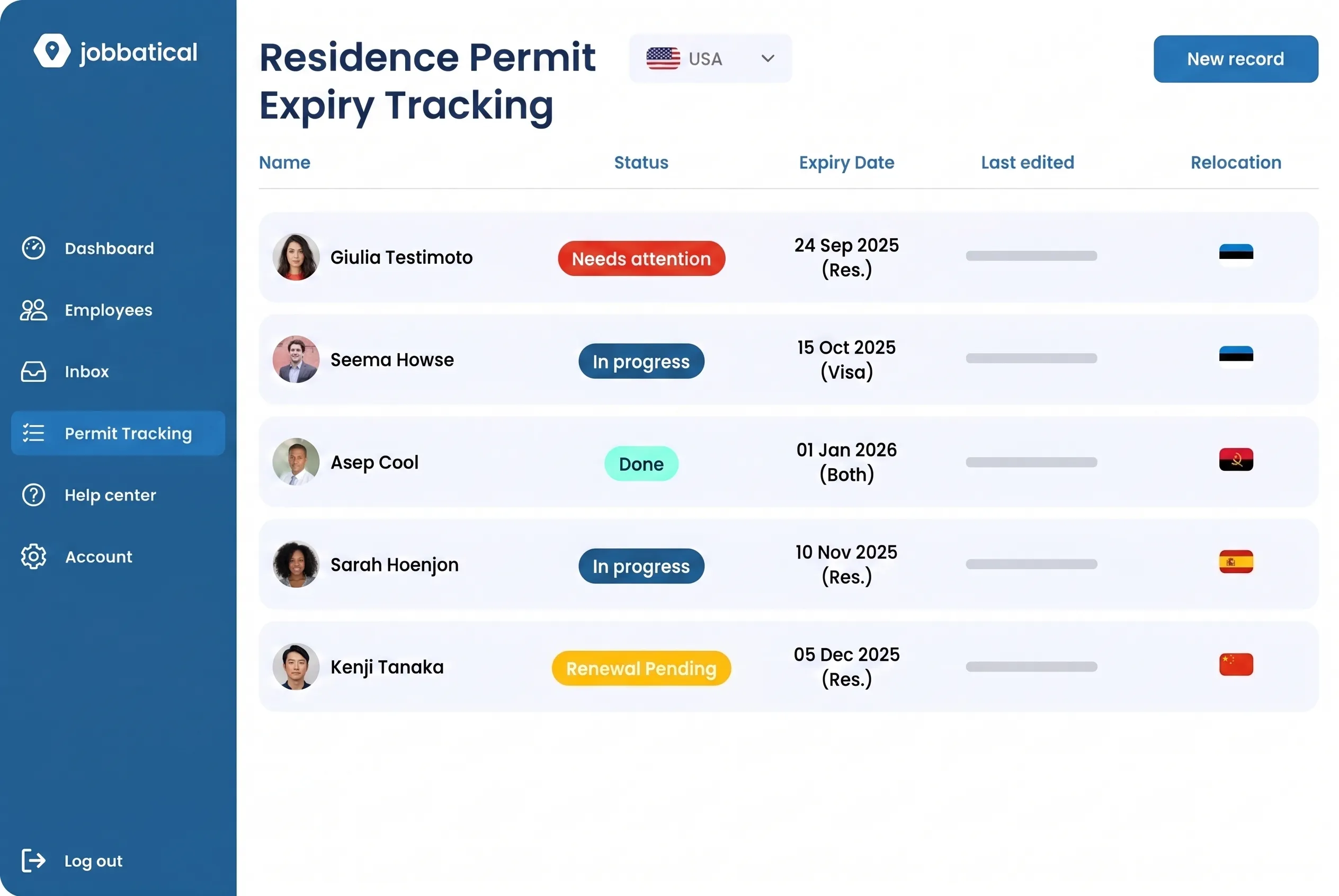The width and height of the screenshot is (1339, 896).
Task: Click the Help center question mark icon
Action: click(33, 495)
